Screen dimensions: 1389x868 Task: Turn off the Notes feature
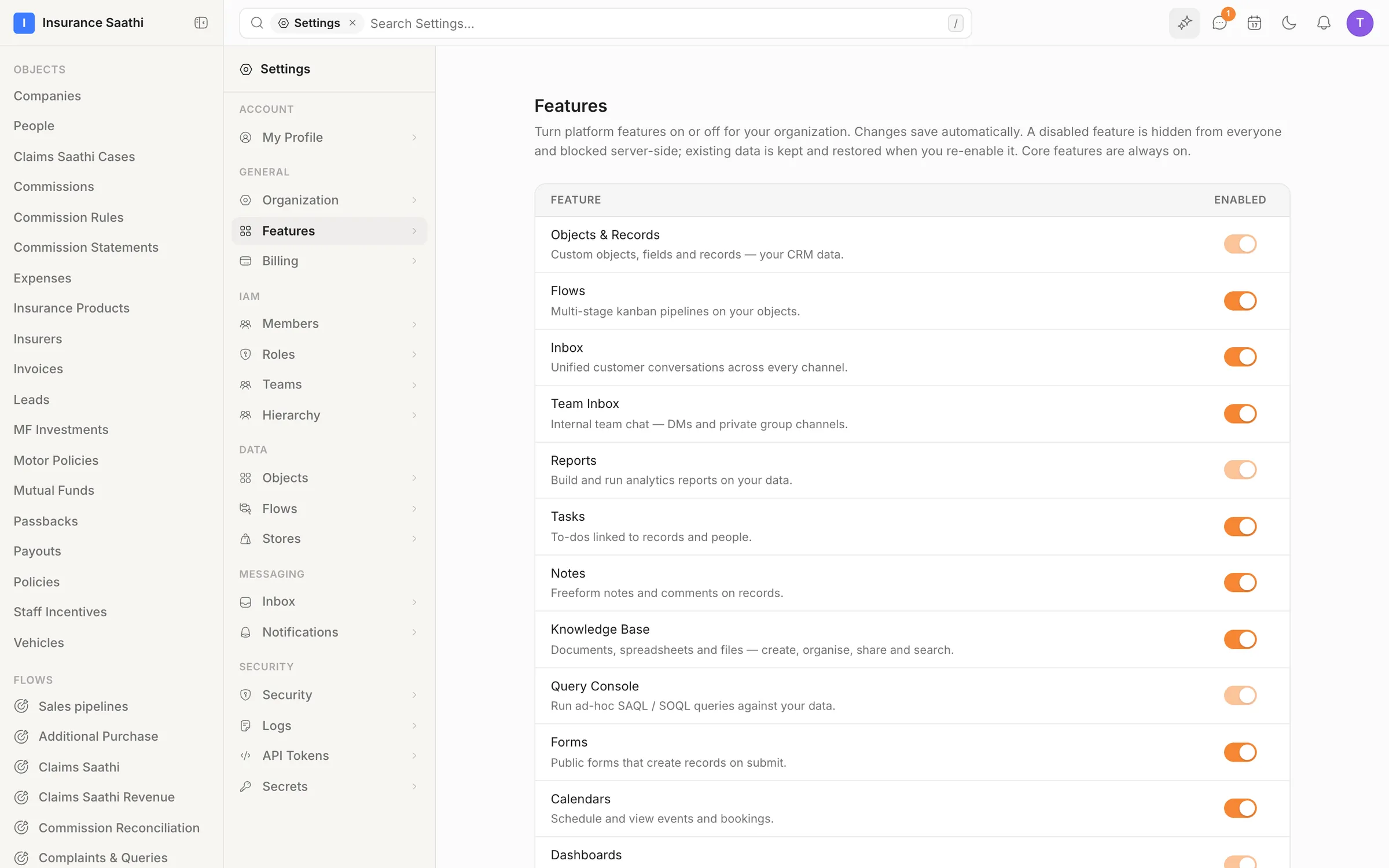[x=1240, y=583]
